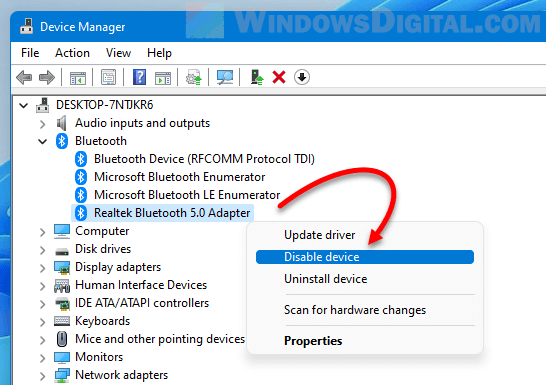Click the Forward arrow toolbar icon
This screenshot has height=385, width=546.
[x=47, y=77]
